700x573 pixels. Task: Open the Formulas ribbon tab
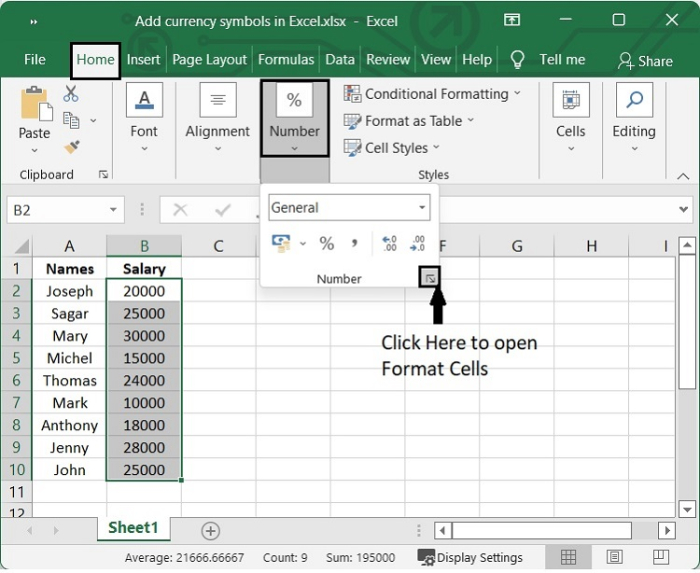click(x=286, y=60)
